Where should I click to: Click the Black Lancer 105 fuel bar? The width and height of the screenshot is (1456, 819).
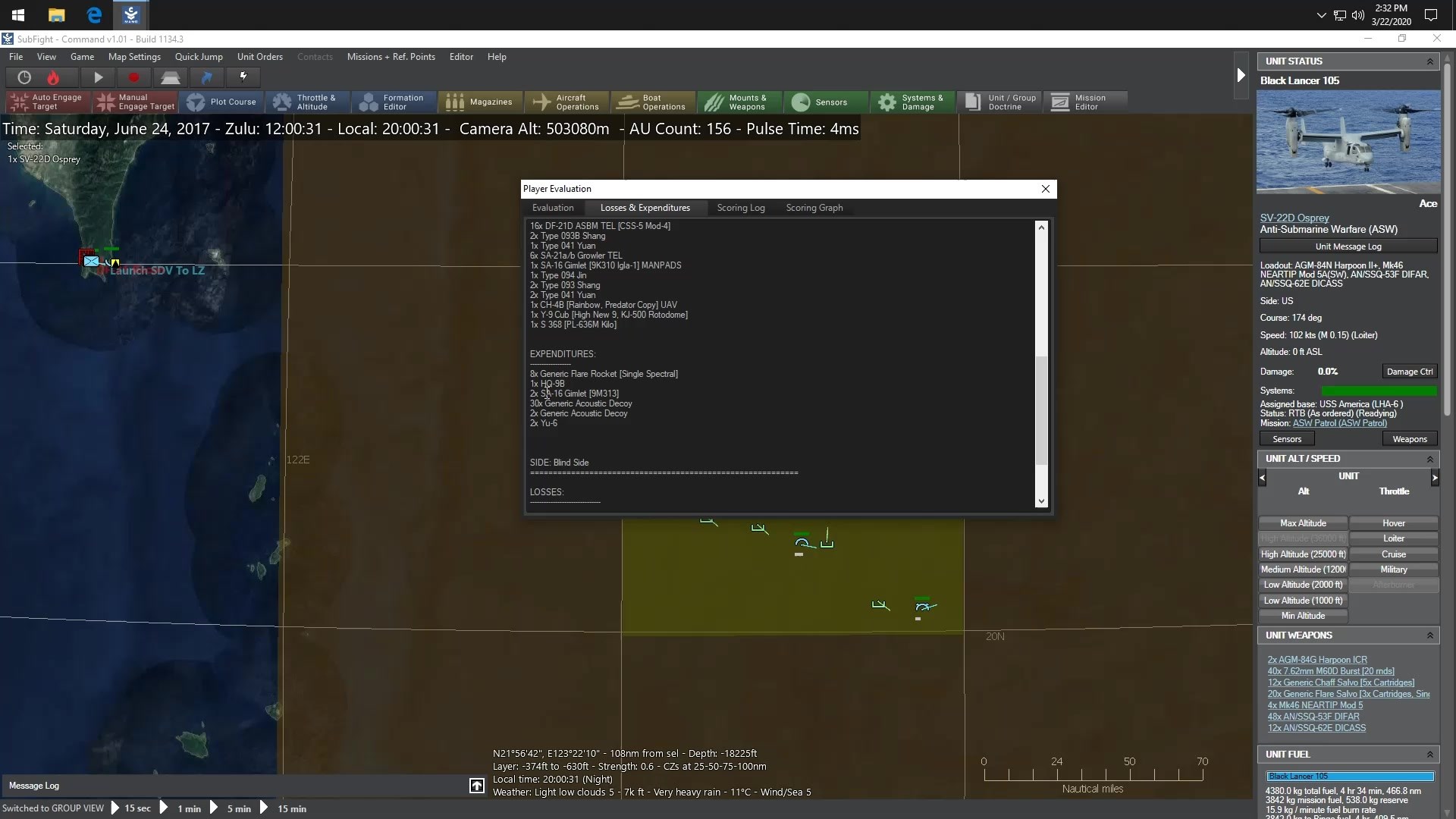1350,777
